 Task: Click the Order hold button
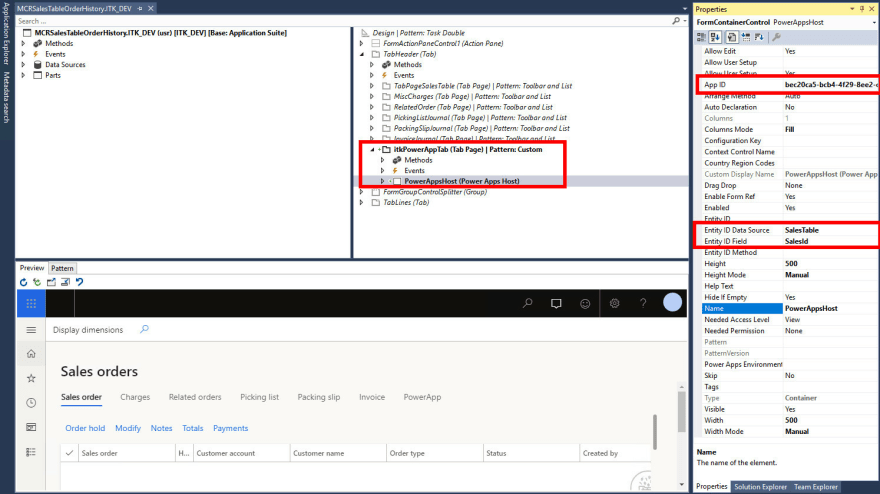(x=85, y=428)
